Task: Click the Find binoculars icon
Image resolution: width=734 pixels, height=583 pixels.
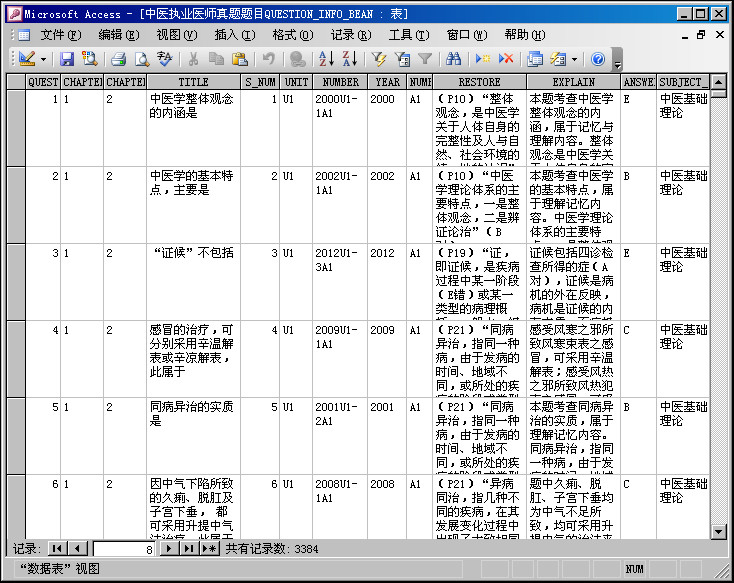Action: (453, 59)
